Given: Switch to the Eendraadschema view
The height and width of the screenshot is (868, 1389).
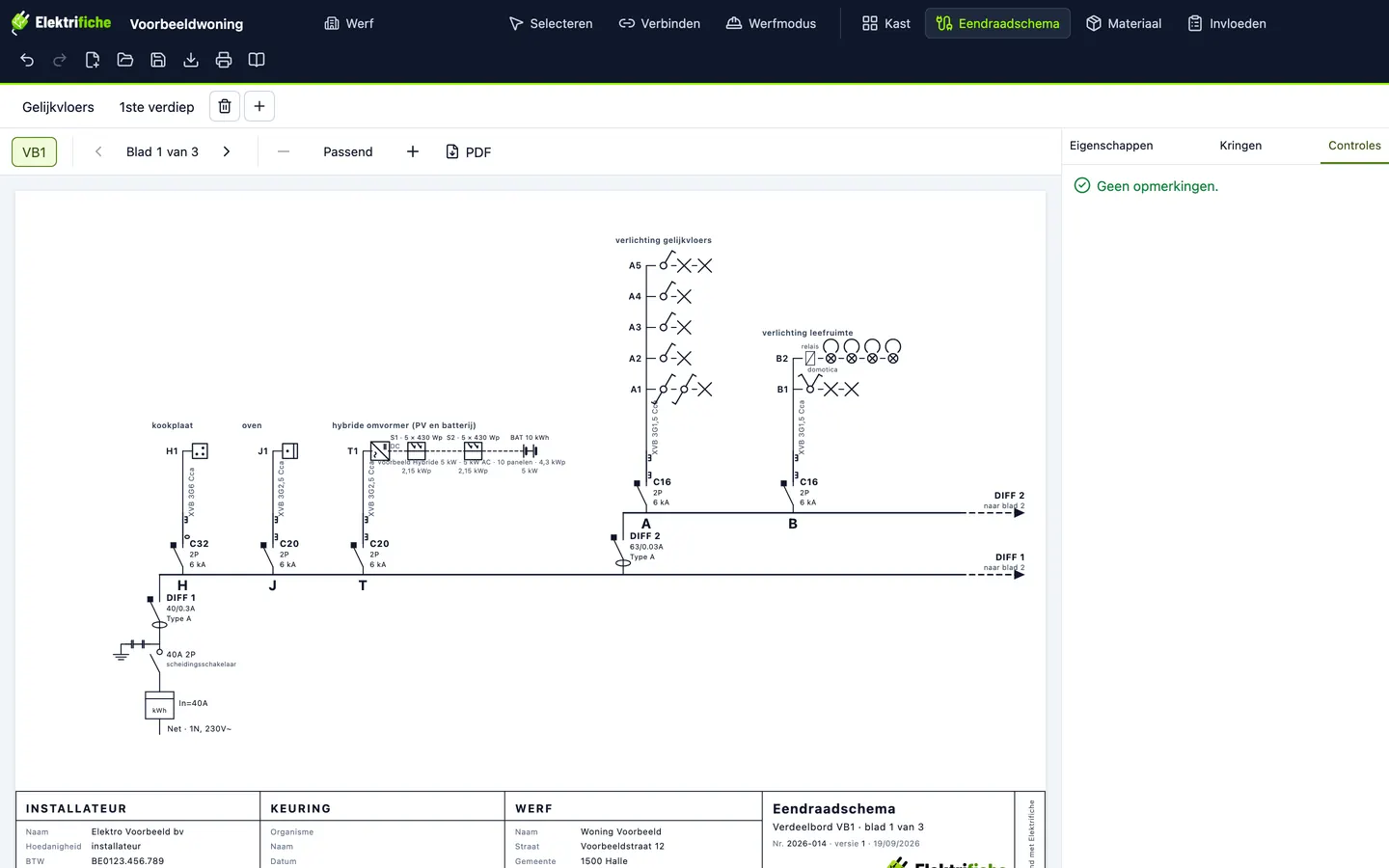Looking at the screenshot, I should pyautogui.click(x=997, y=23).
